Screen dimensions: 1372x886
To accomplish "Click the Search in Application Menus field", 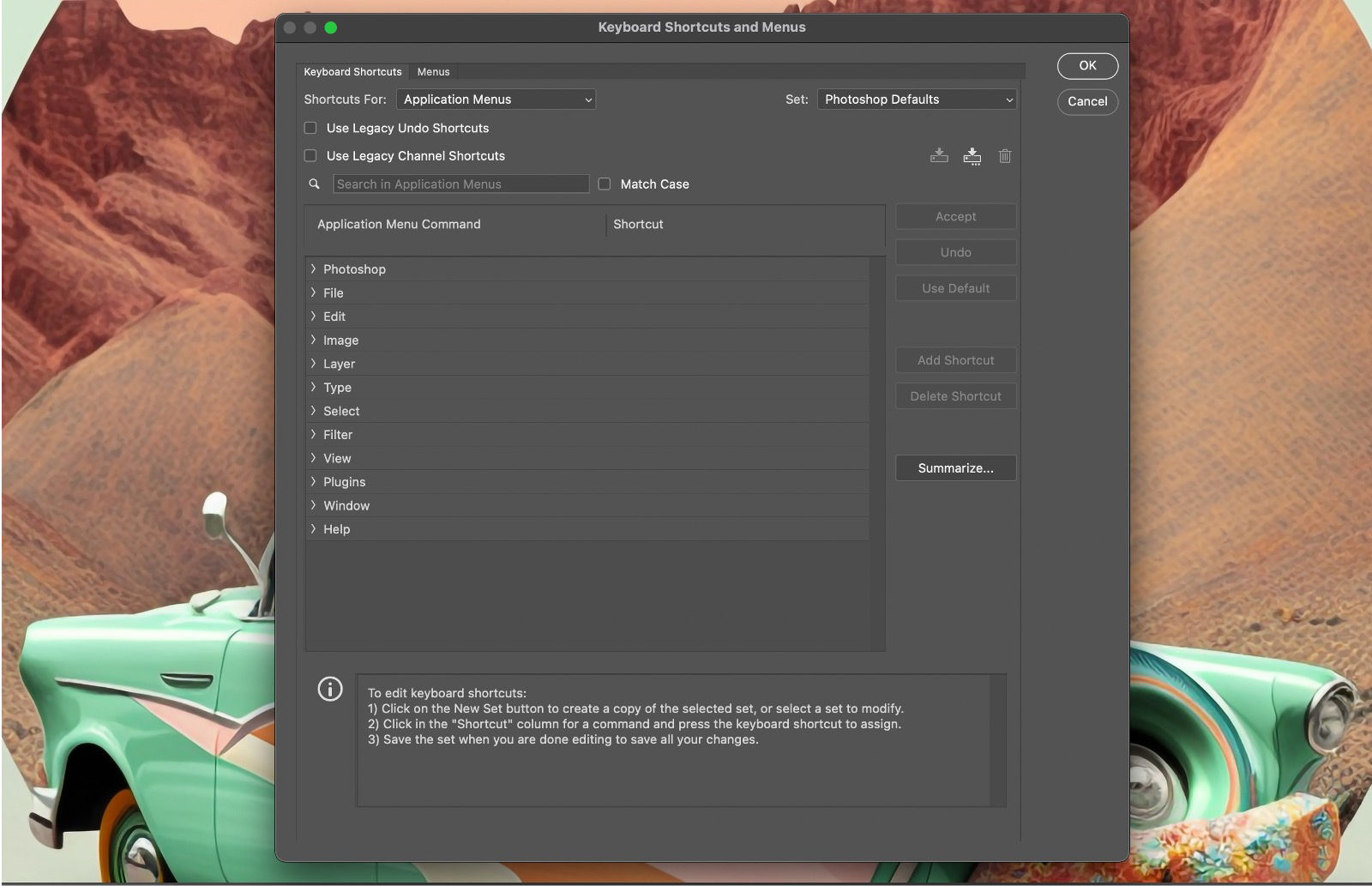I will pos(460,184).
